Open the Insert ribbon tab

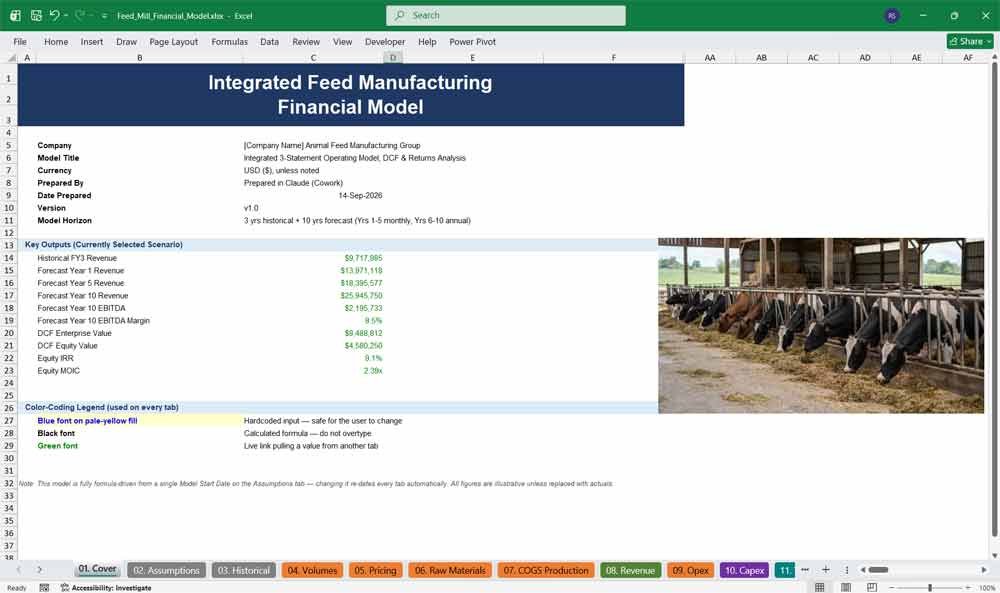point(92,41)
